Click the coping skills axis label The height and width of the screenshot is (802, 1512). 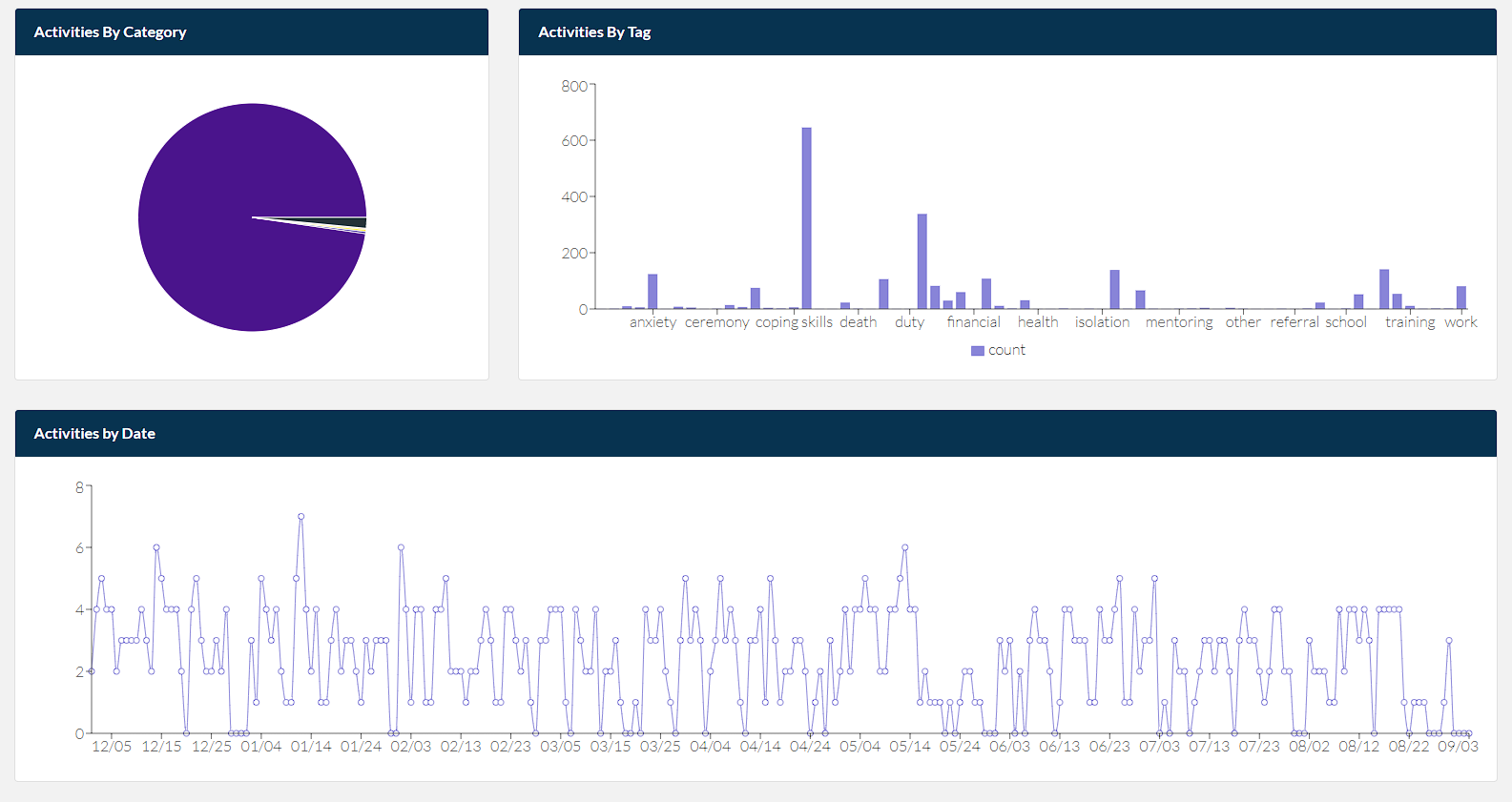[x=794, y=322]
